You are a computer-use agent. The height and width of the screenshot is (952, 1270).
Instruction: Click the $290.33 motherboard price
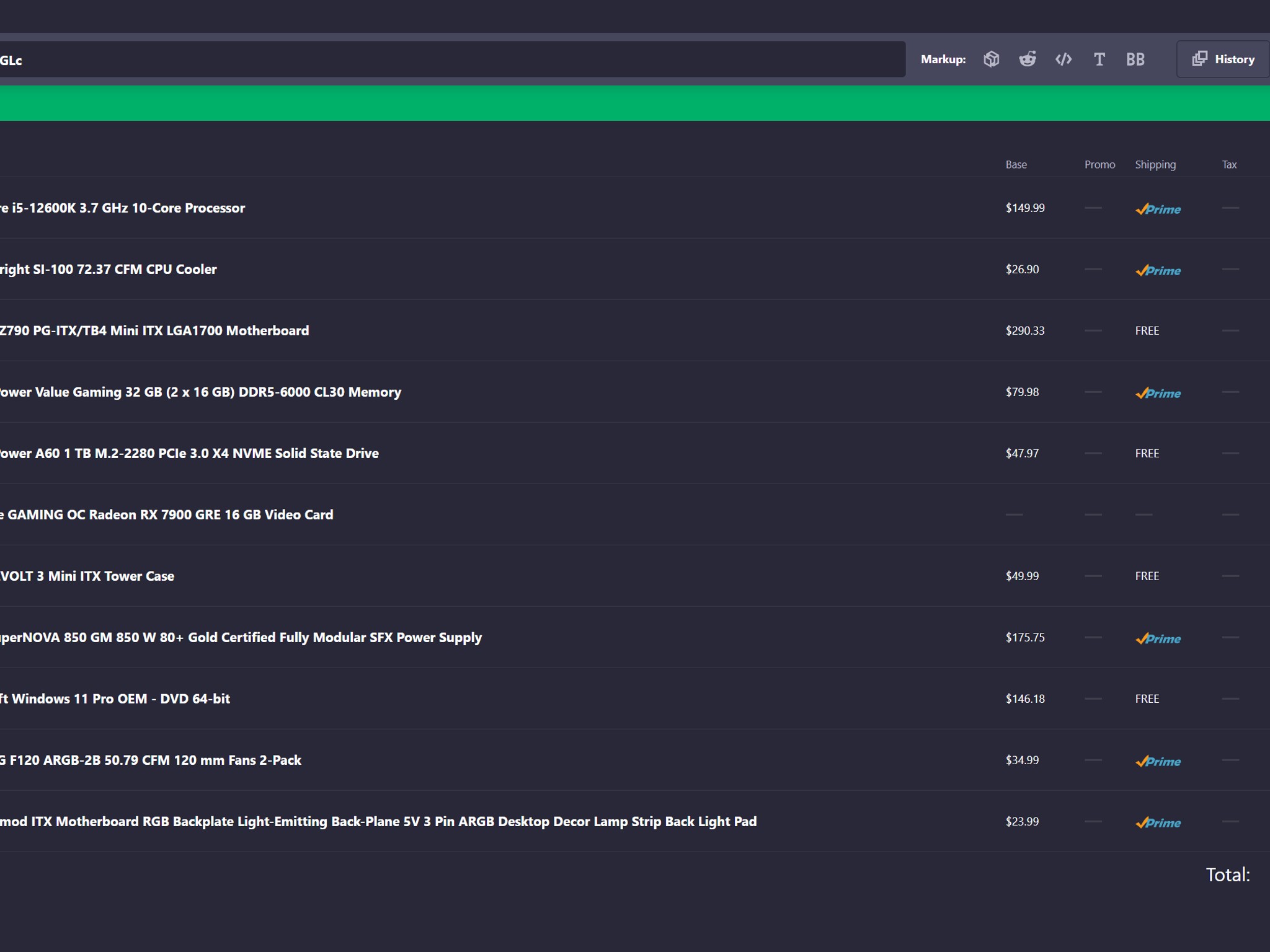point(1025,331)
